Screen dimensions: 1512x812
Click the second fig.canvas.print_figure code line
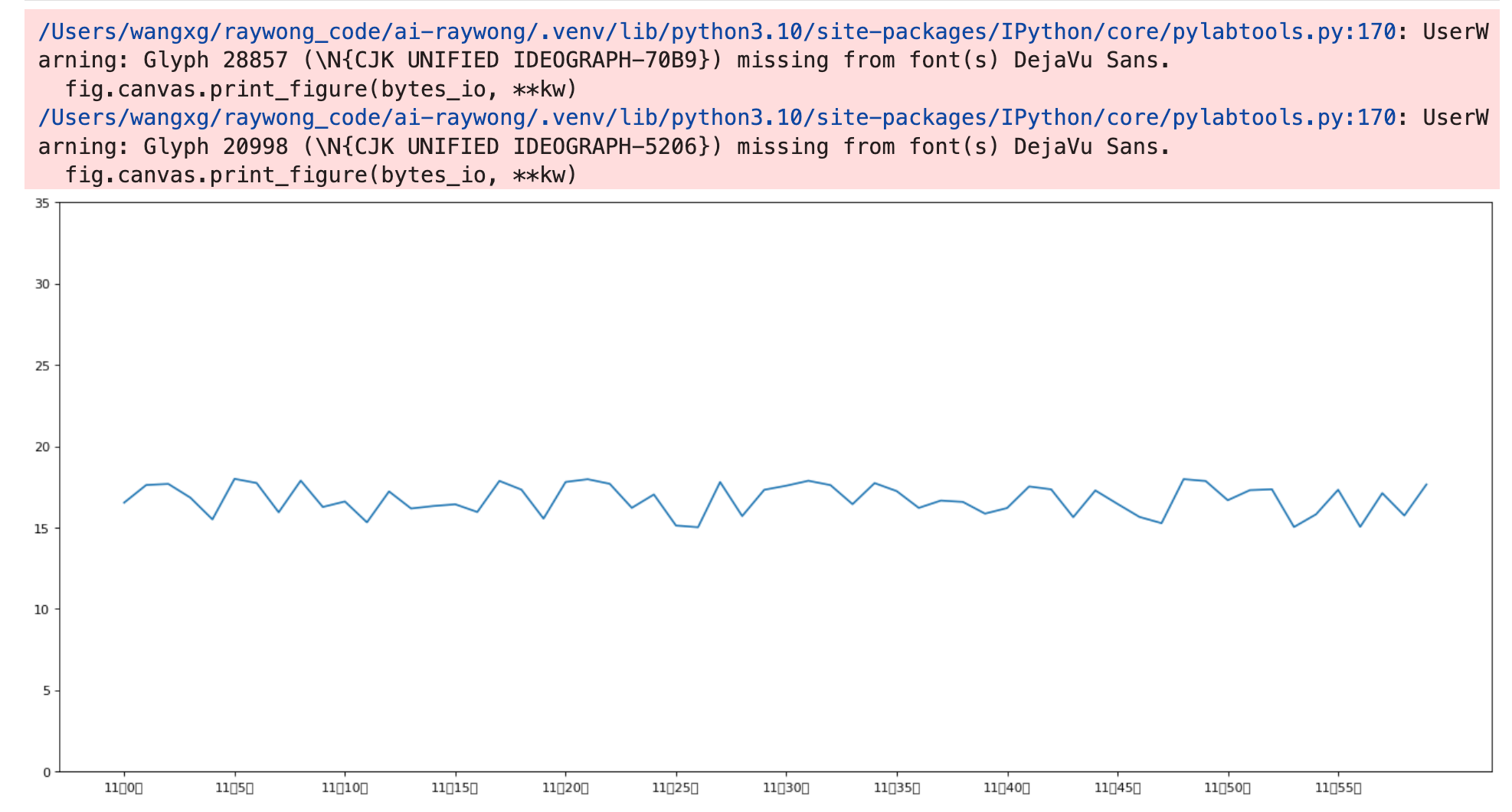coord(321,175)
